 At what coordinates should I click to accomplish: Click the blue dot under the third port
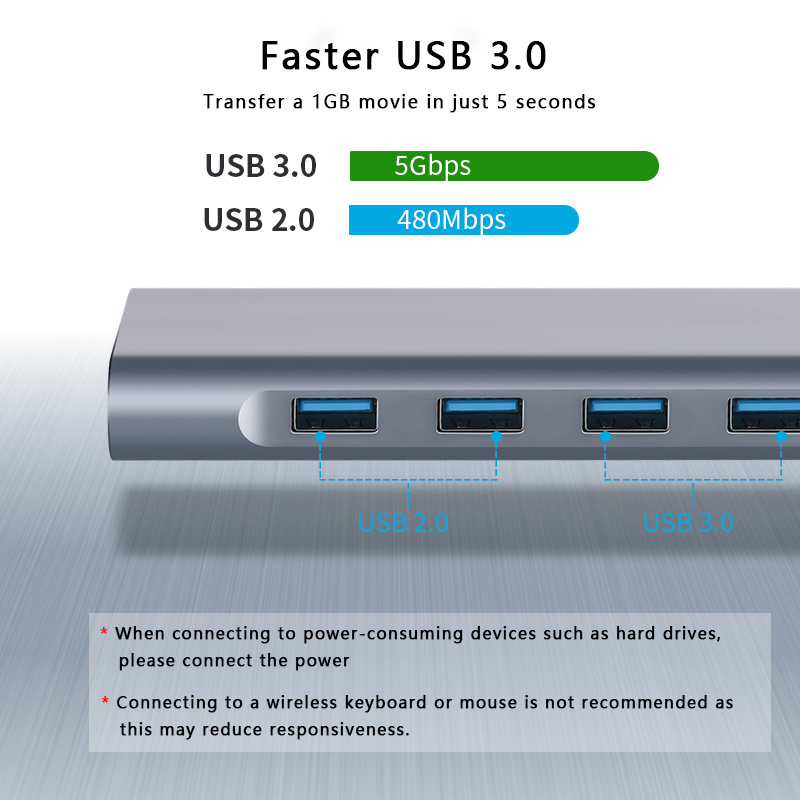pos(606,436)
